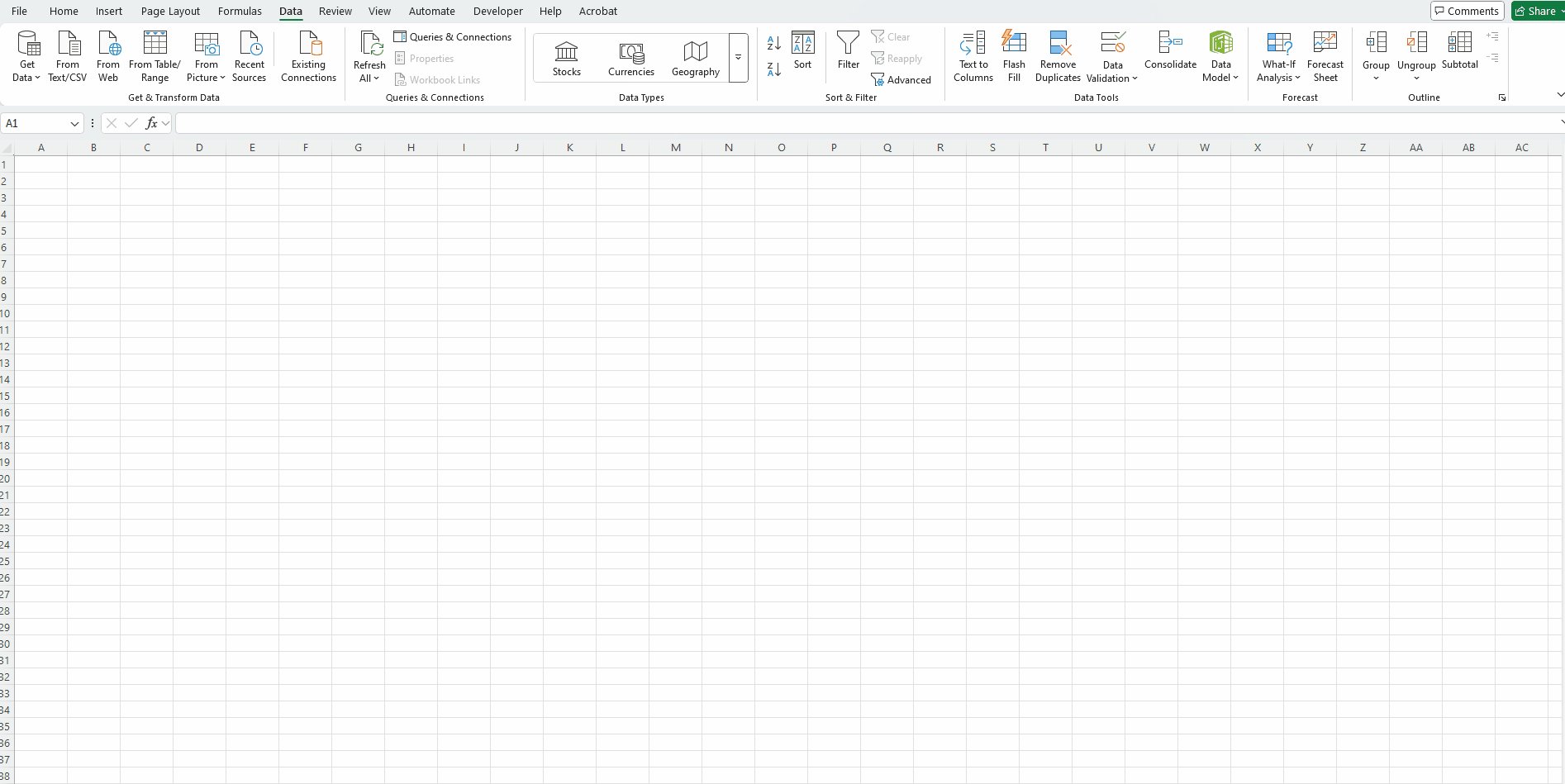Click the Comments button
This screenshot has height=784, width=1565.
[1467, 11]
